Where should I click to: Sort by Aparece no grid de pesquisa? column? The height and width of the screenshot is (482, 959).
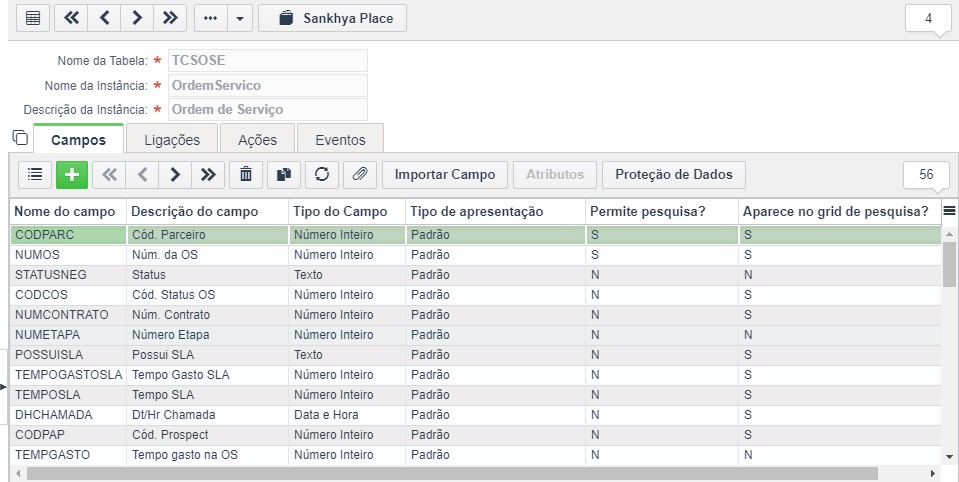840,212
